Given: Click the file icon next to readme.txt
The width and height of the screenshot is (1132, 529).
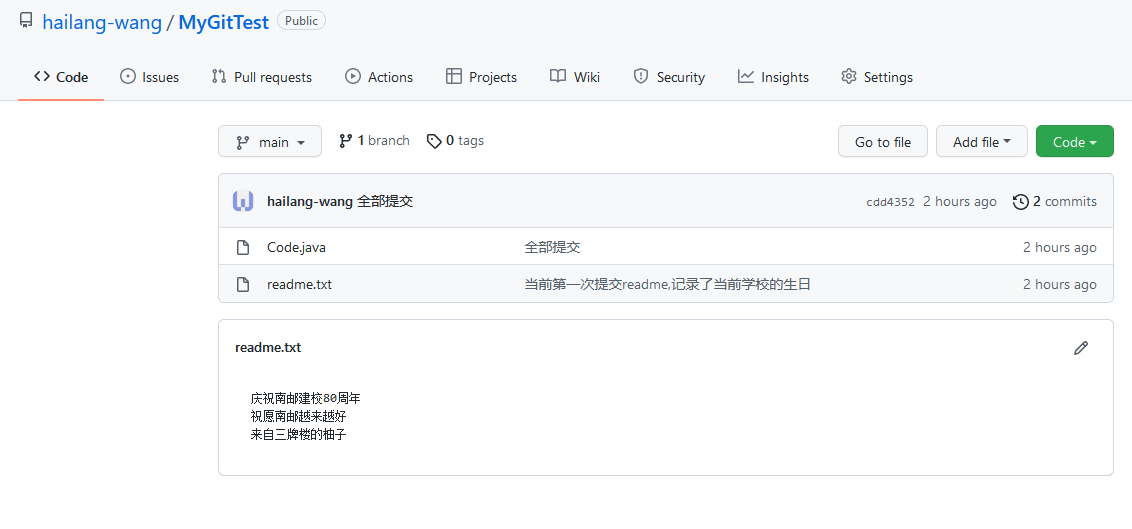Looking at the screenshot, I should pyautogui.click(x=243, y=284).
